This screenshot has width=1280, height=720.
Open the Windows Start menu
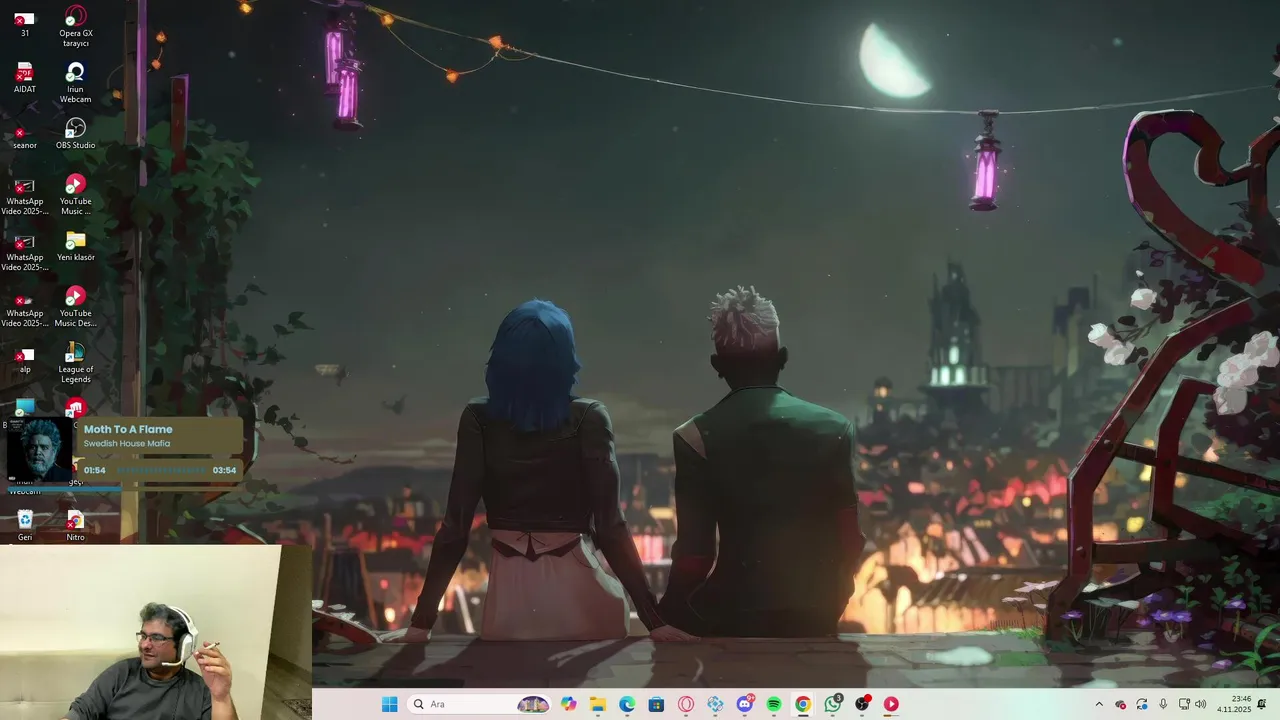pos(389,704)
